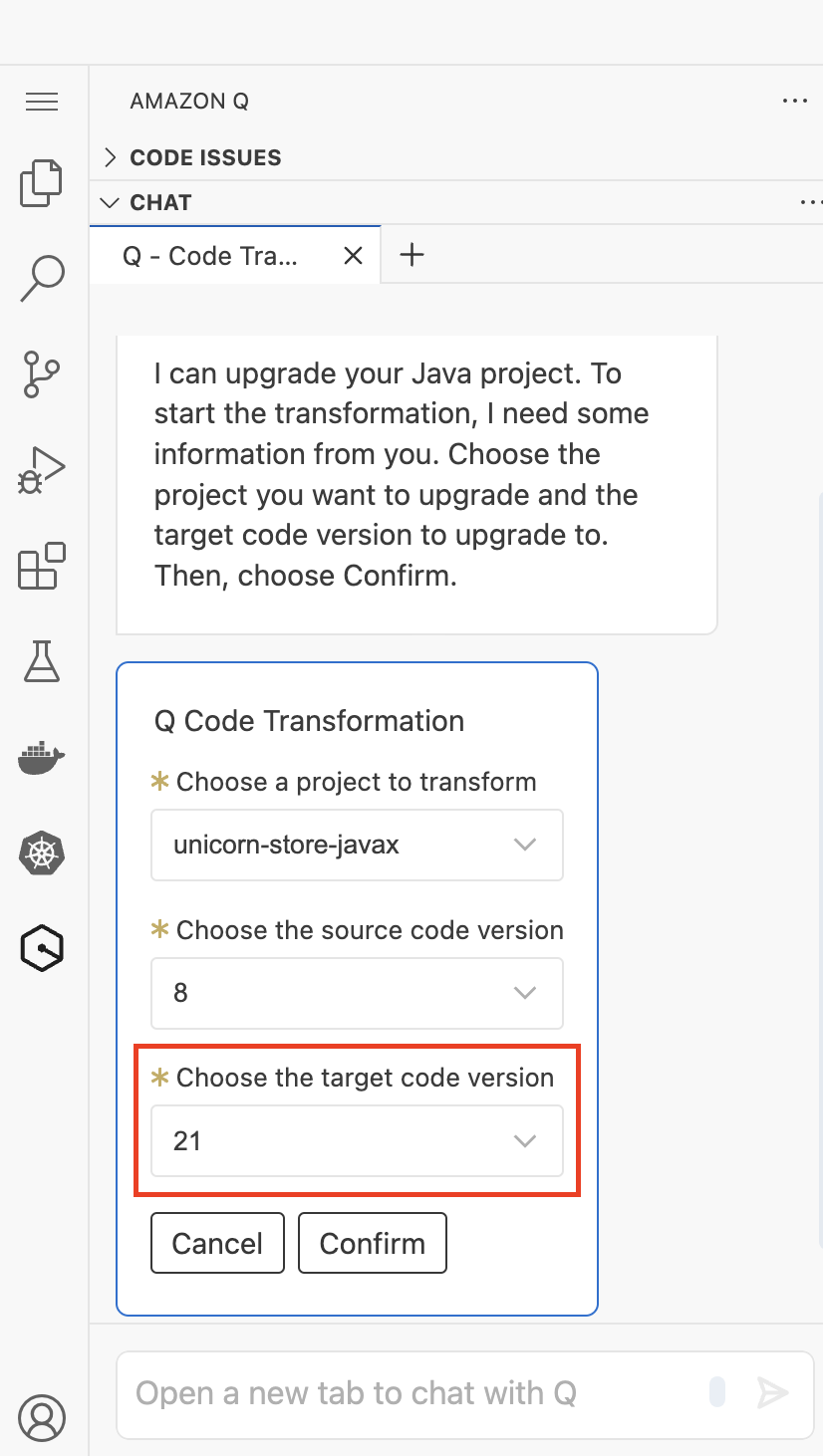
Task: Open the Docker extension view
Action: click(x=41, y=757)
